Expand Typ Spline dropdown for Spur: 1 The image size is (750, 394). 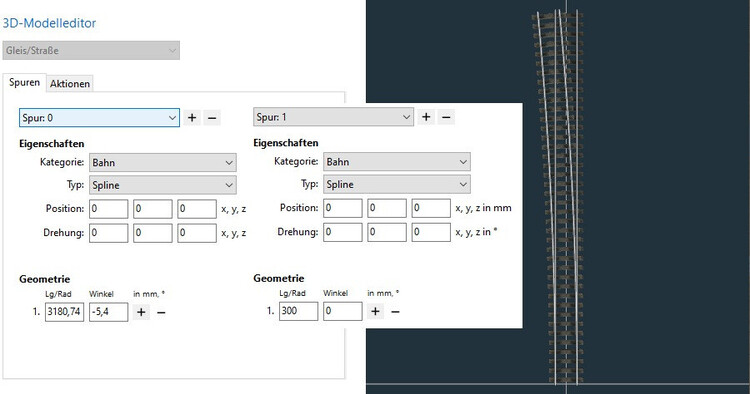click(397, 184)
